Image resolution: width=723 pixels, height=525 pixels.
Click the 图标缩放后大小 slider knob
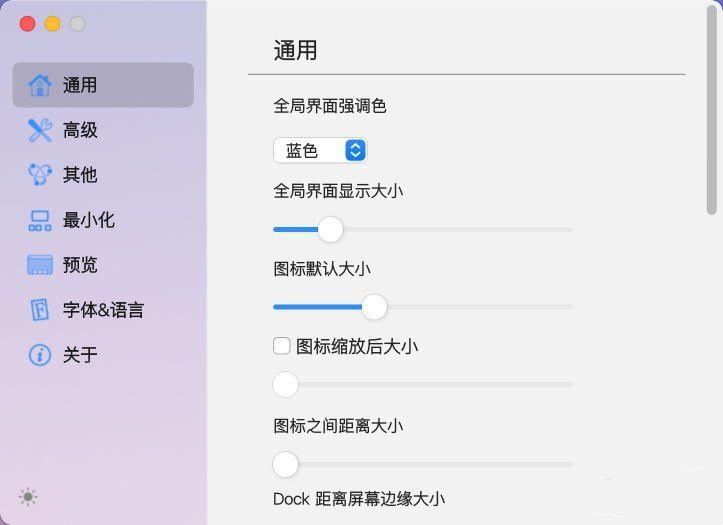[x=286, y=384]
